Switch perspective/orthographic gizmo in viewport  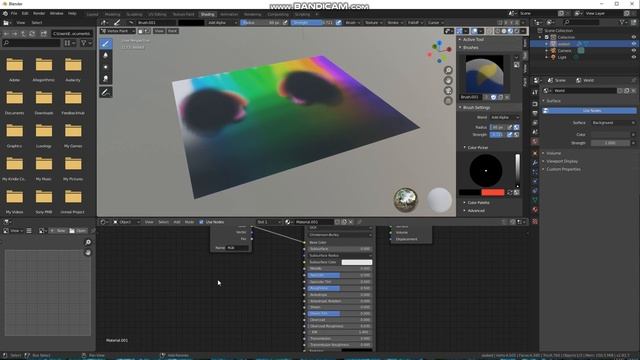pyautogui.click(x=448, y=101)
